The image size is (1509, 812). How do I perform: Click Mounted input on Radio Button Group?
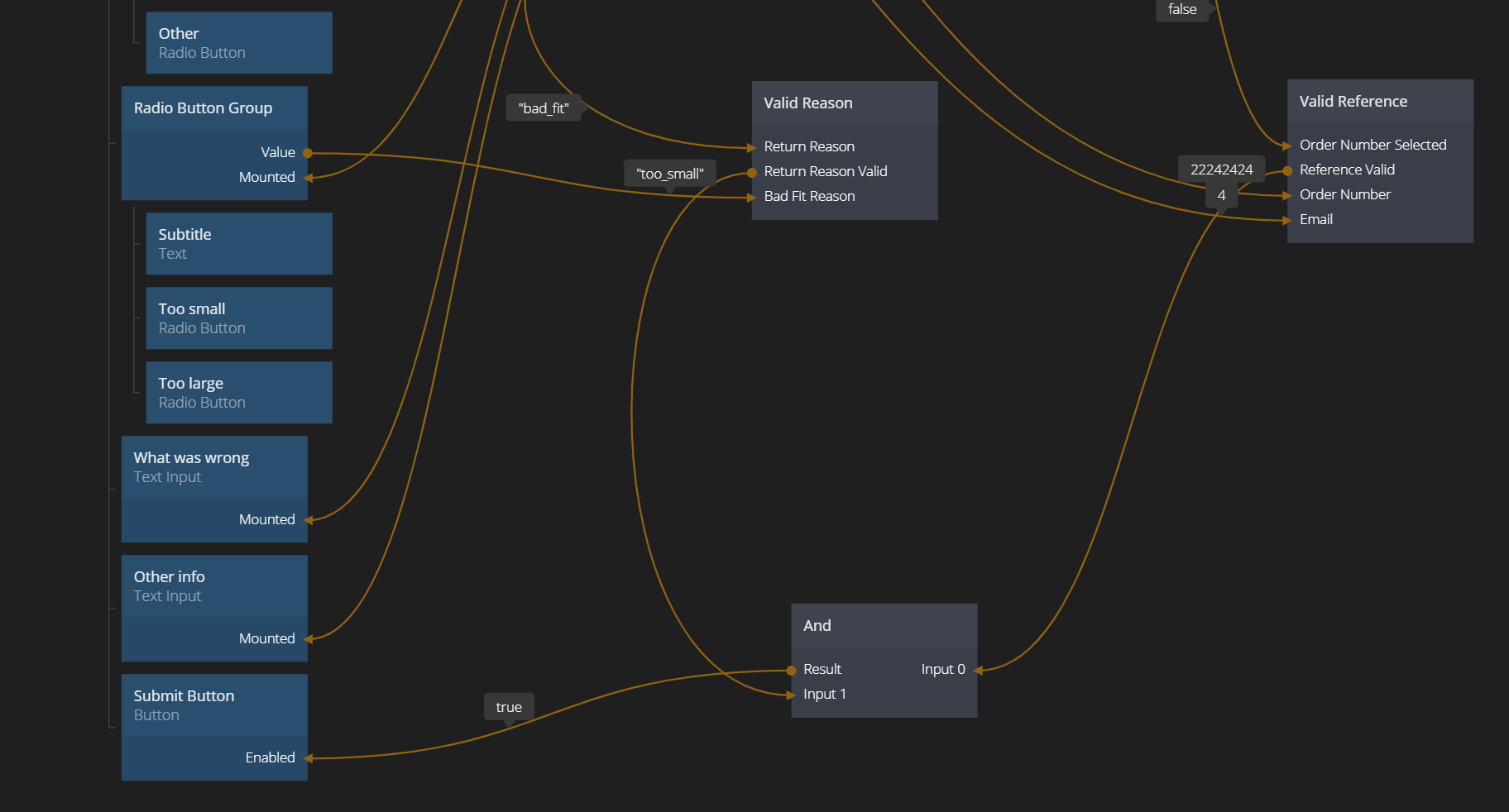point(308,178)
